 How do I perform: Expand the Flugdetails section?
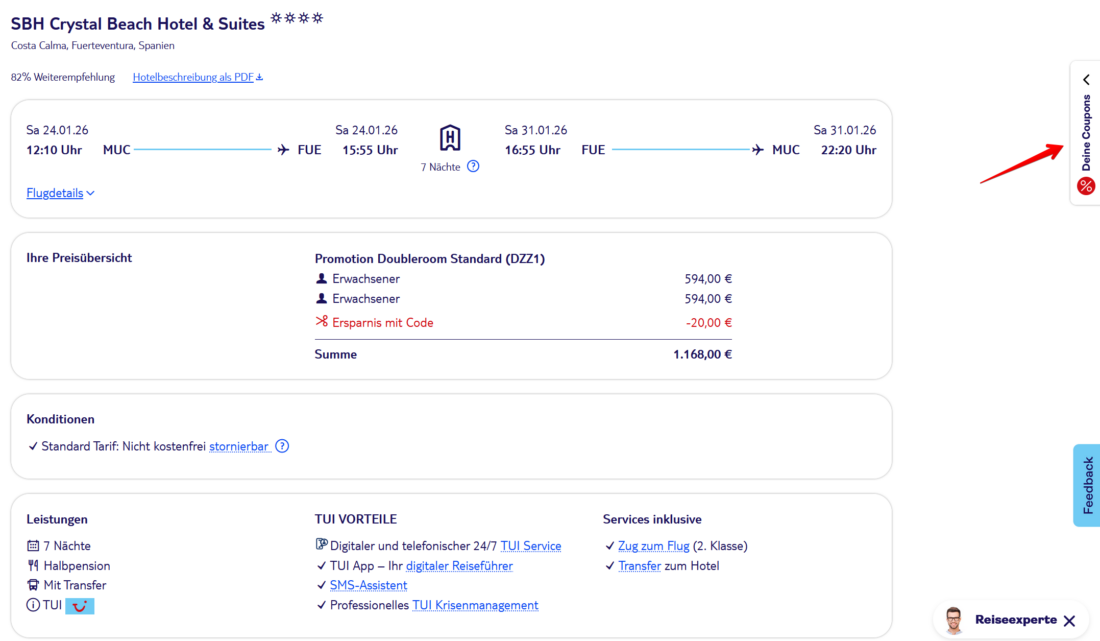pyautogui.click(x=60, y=193)
